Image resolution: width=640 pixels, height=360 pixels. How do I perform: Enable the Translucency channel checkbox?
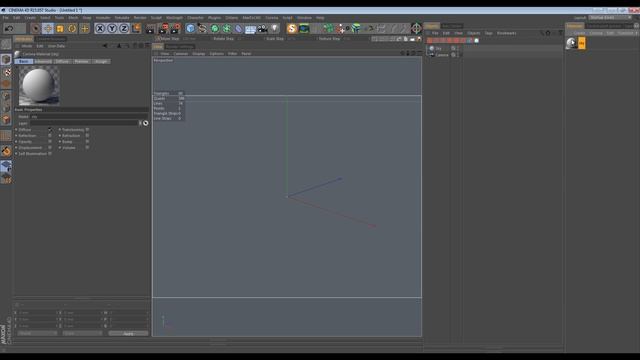pyautogui.click(x=87, y=130)
